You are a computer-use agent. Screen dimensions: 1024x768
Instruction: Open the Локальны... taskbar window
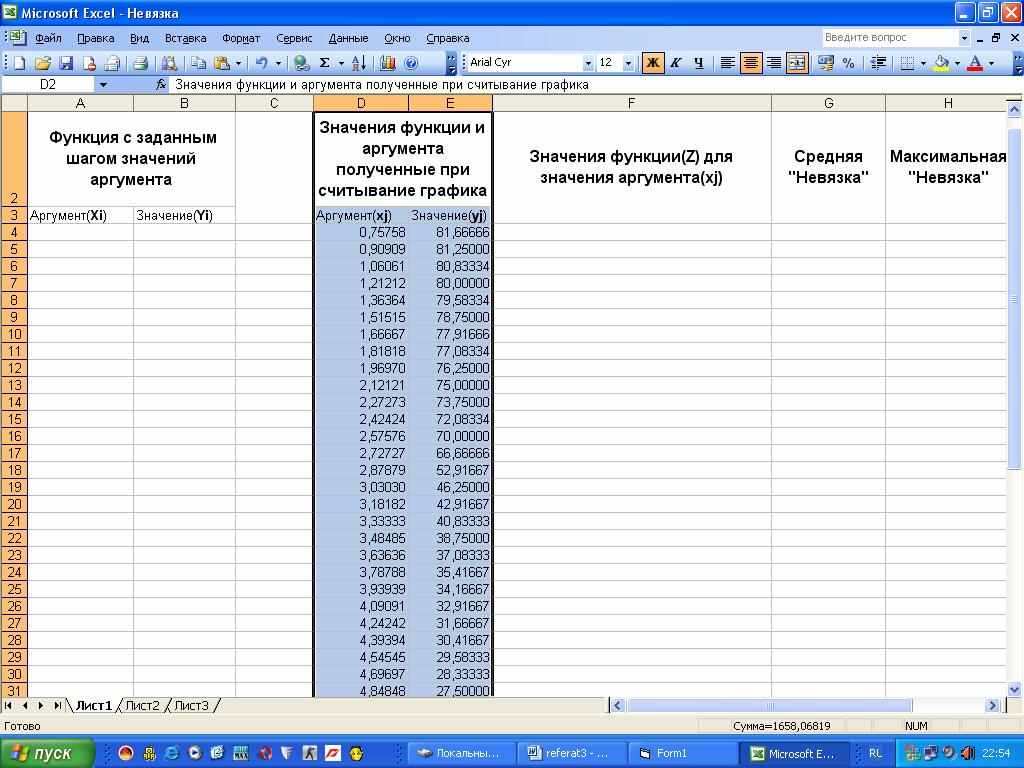point(460,753)
